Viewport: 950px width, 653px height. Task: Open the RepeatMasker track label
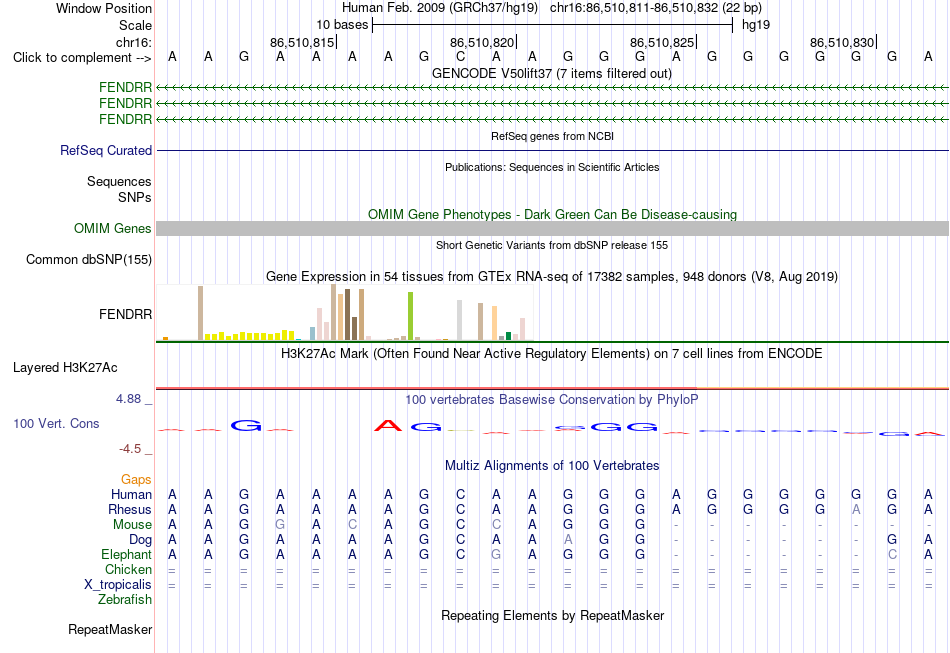coord(110,629)
